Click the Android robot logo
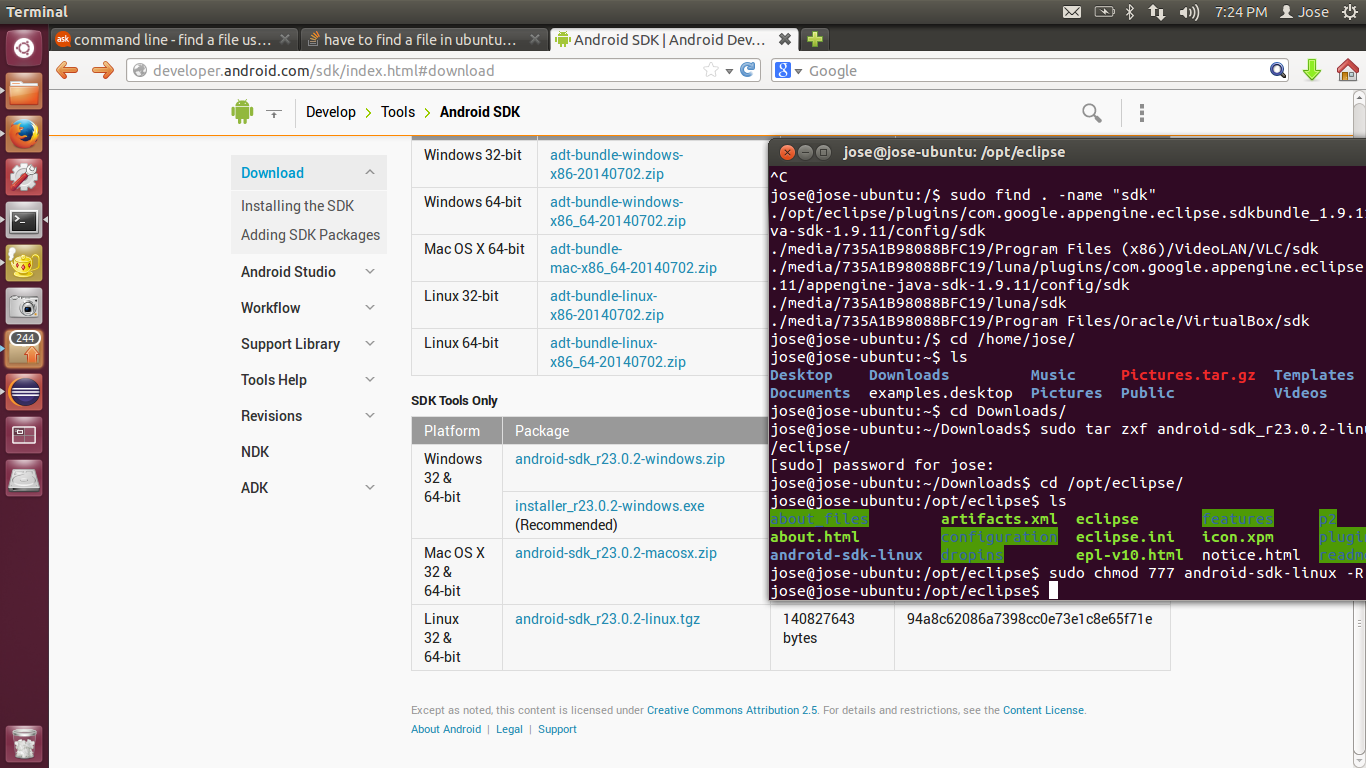 click(x=242, y=112)
